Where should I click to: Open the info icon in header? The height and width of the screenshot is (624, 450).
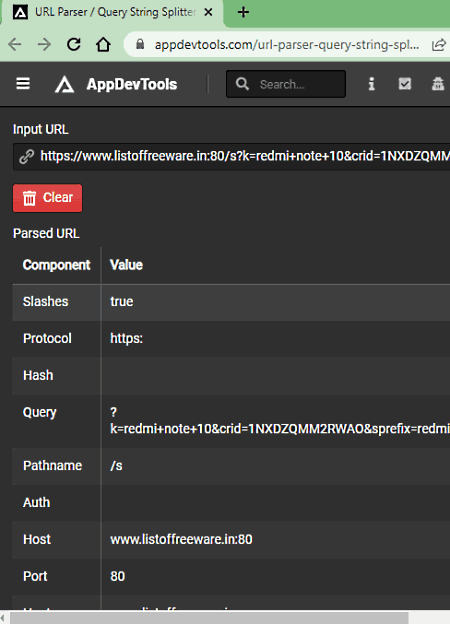tap(371, 84)
